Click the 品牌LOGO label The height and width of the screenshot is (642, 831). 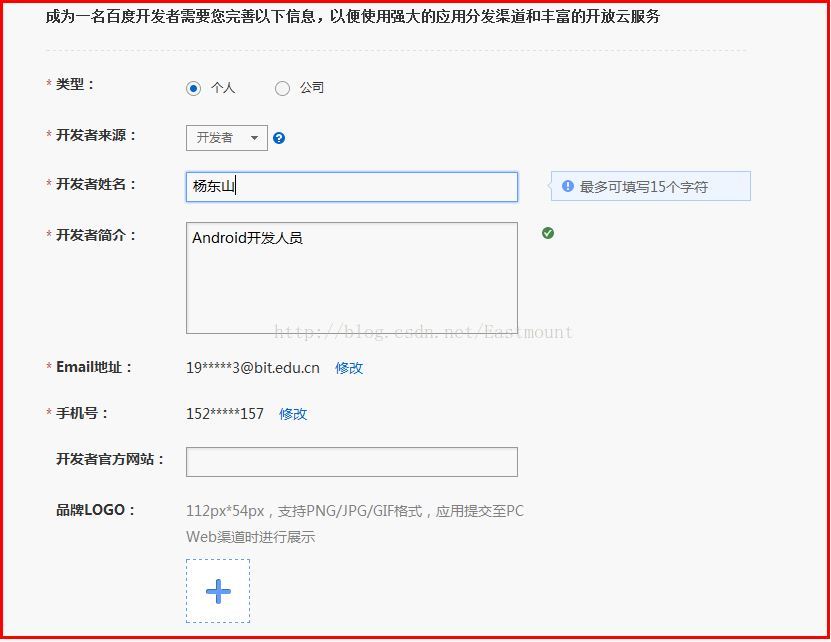[x=95, y=510]
